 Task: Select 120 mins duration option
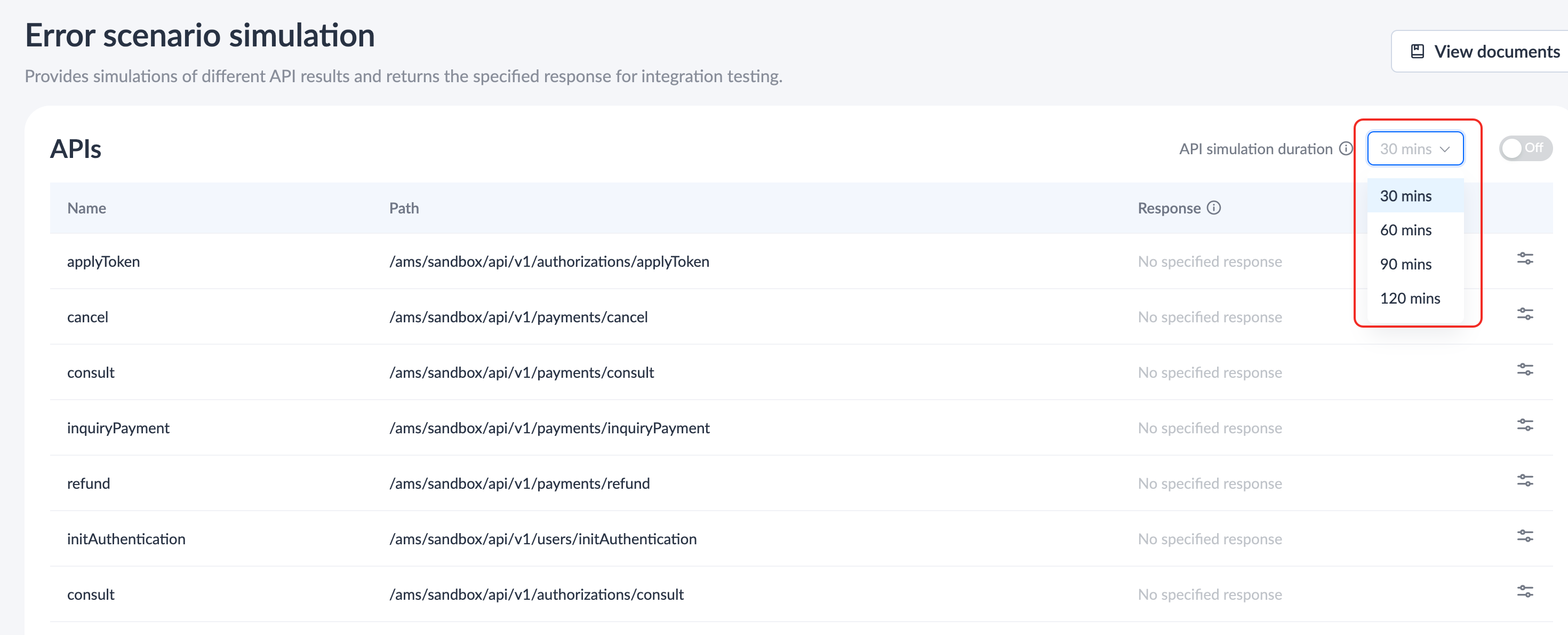pos(1410,298)
